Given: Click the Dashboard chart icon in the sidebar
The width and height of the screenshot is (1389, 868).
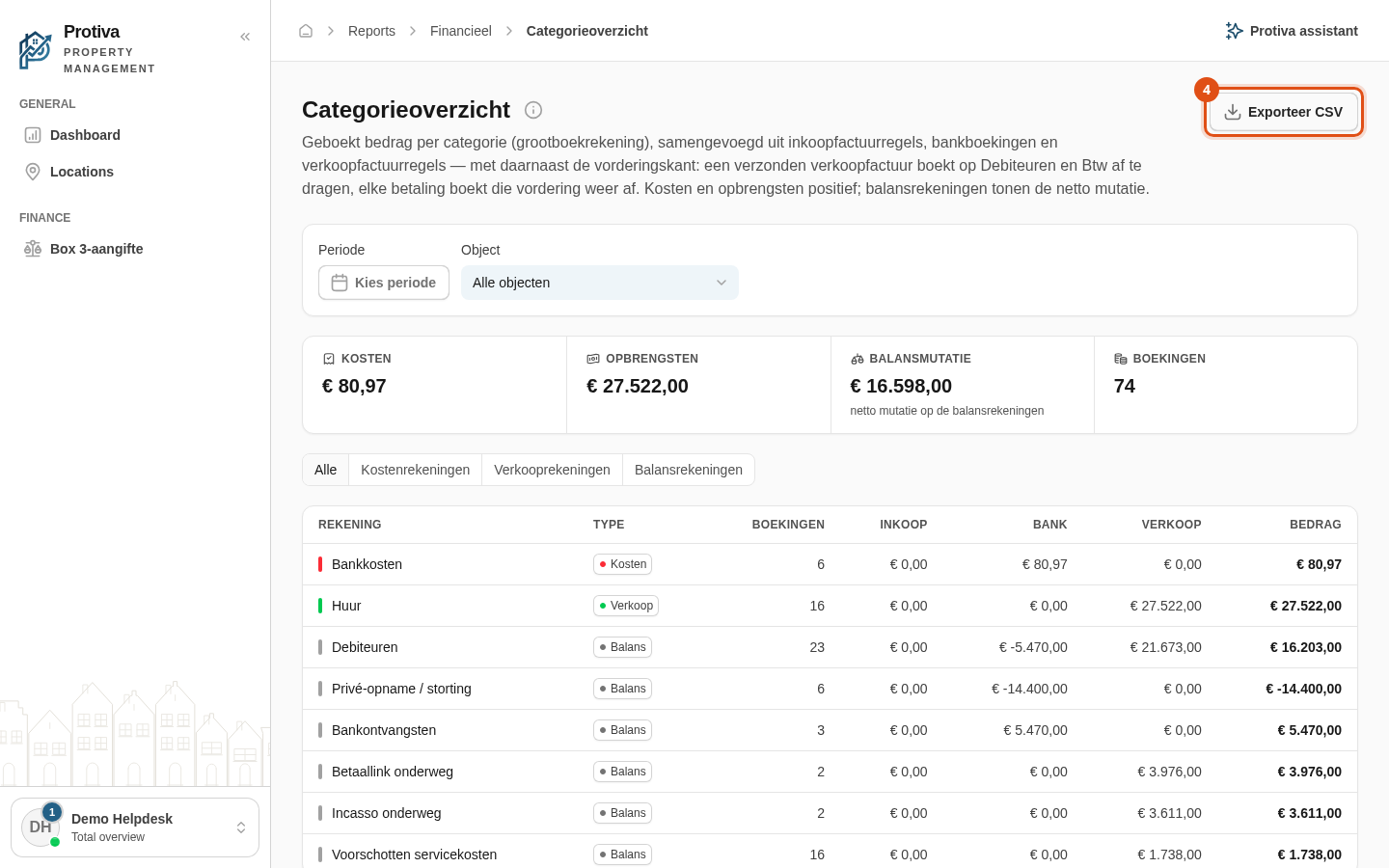Looking at the screenshot, I should pyautogui.click(x=33, y=135).
